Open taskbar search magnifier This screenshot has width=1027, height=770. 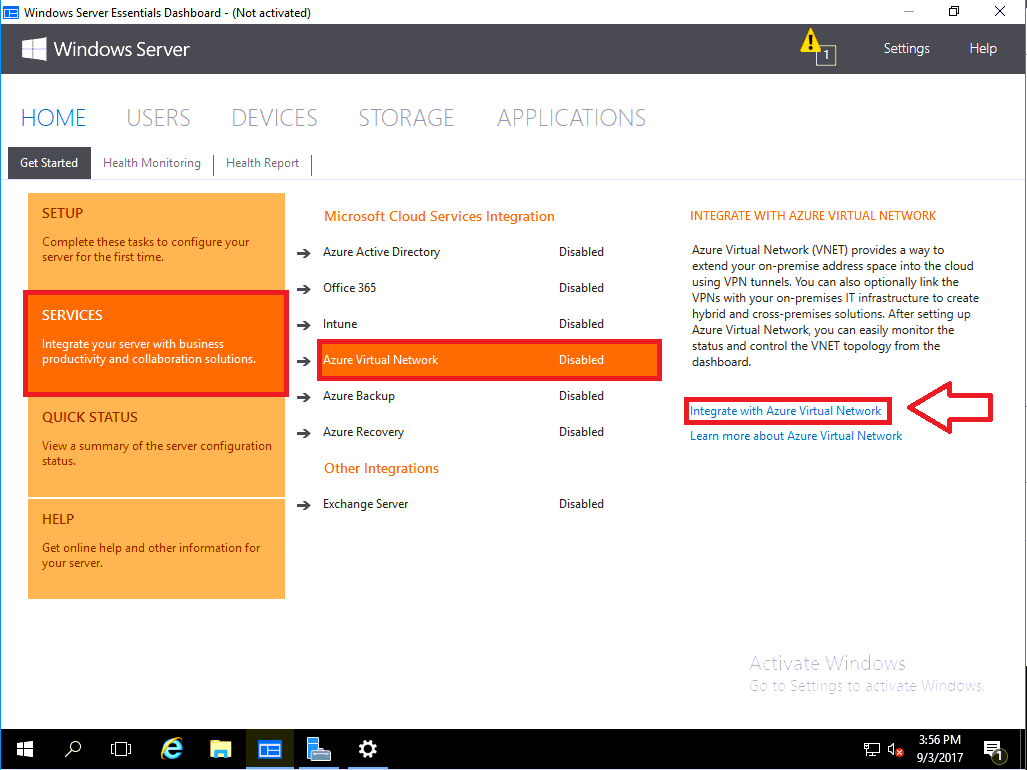(73, 748)
